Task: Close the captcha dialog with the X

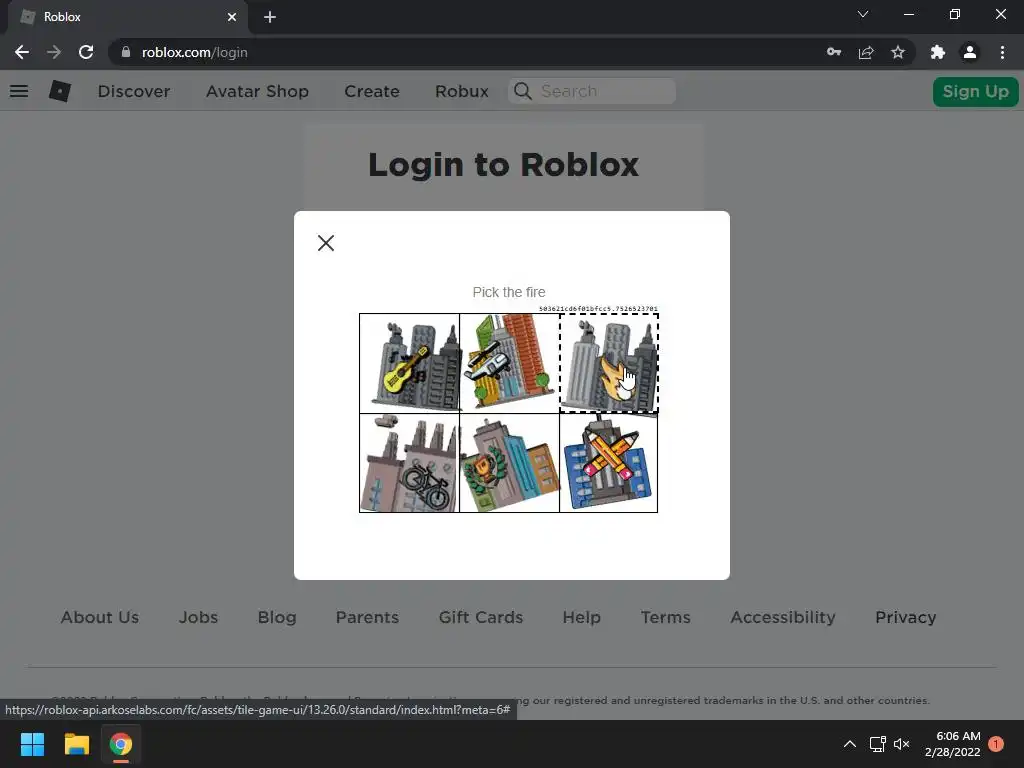Action: point(326,243)
